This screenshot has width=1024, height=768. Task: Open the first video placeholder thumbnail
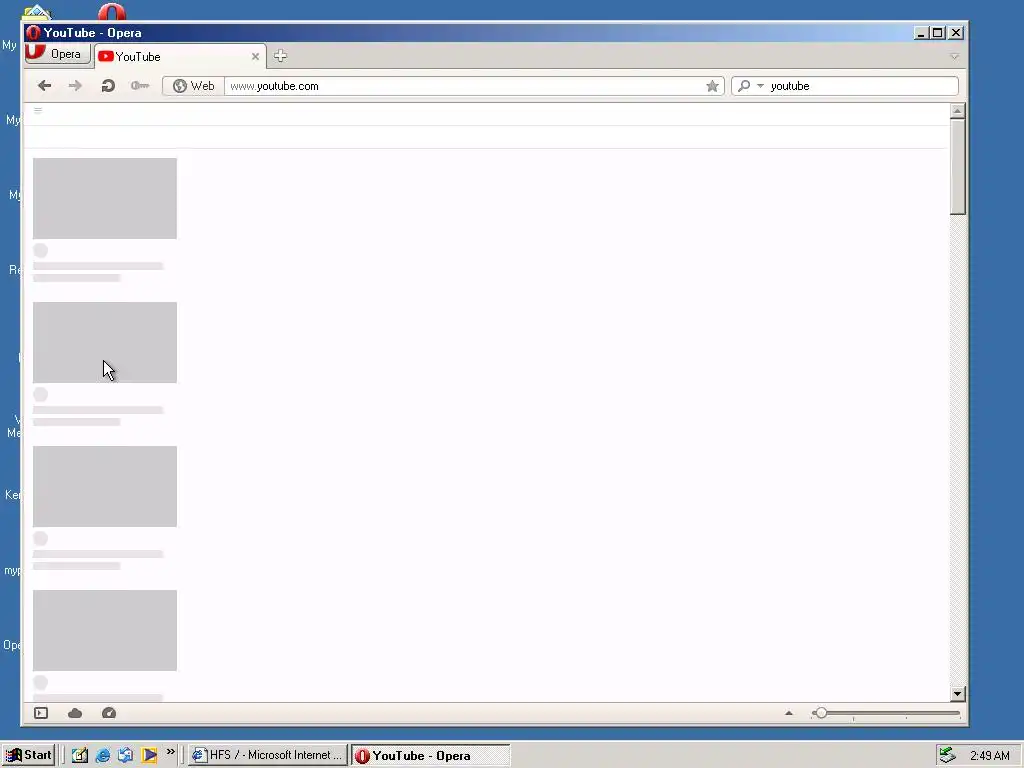(104, 199)
